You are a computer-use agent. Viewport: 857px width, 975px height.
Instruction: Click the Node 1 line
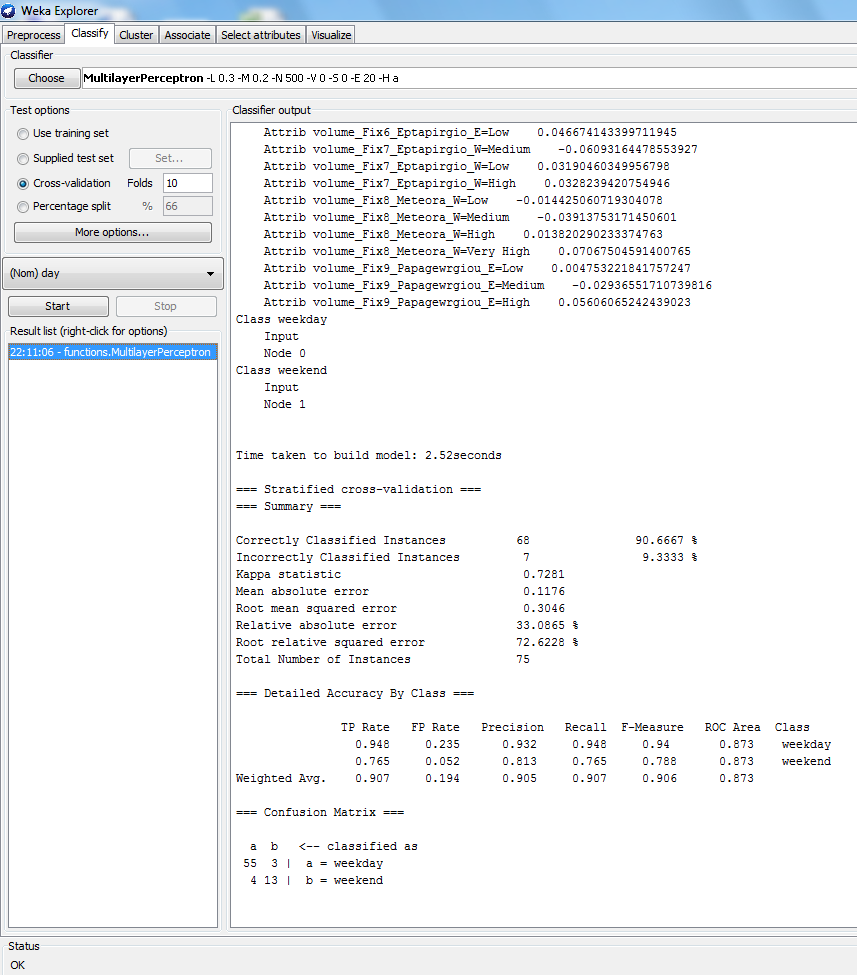point(284,405)
